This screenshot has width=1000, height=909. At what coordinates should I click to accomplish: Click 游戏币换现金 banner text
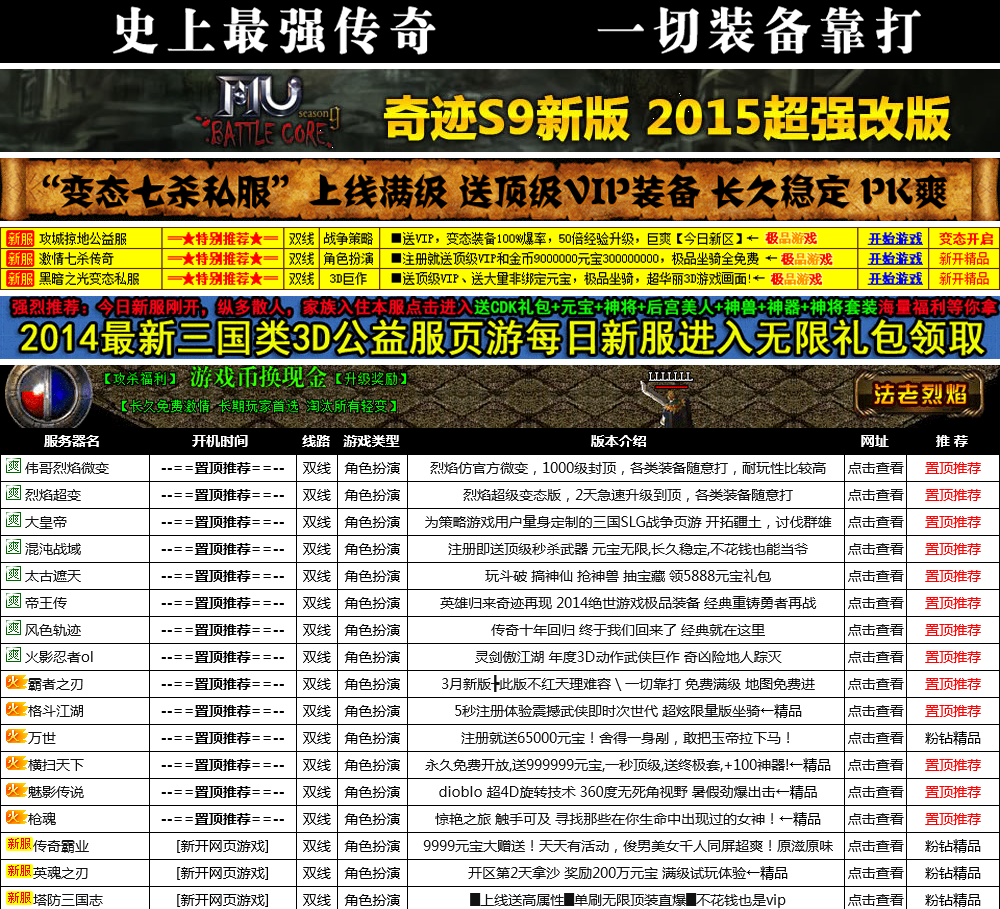(258, 378)
